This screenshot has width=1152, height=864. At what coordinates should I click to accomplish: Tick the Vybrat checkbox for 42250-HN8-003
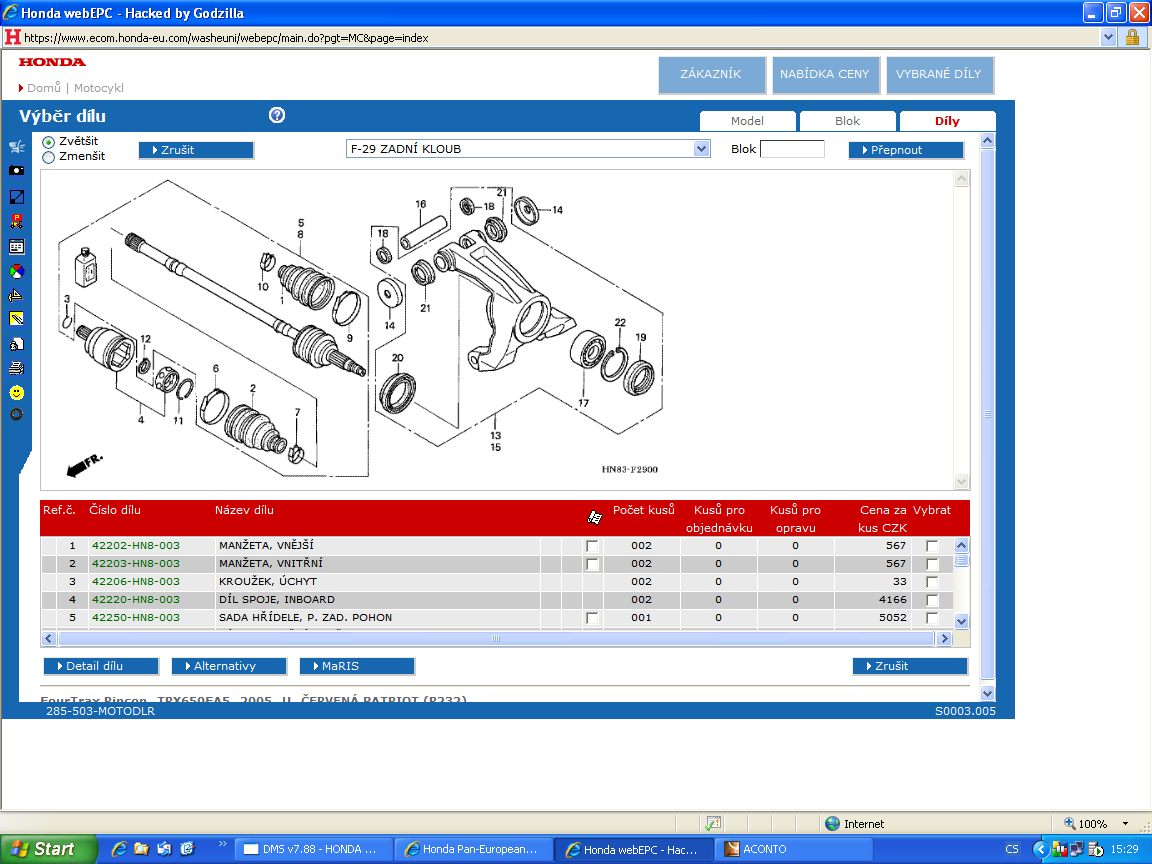[932, 618]
